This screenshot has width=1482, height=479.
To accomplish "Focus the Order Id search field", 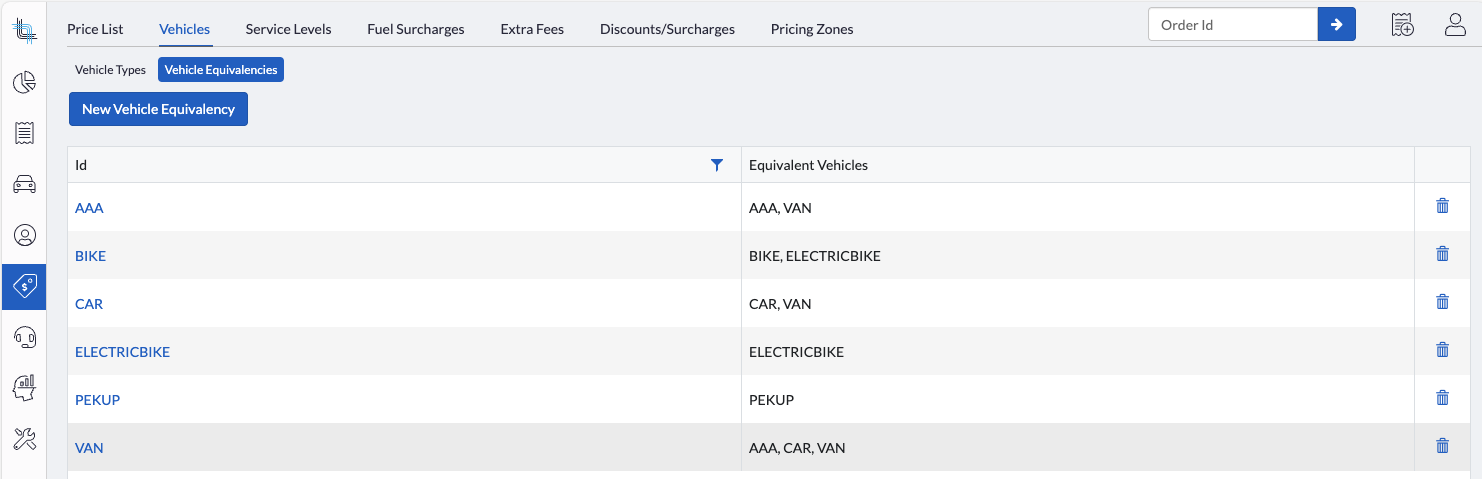I will click(x=1232, y=25).
